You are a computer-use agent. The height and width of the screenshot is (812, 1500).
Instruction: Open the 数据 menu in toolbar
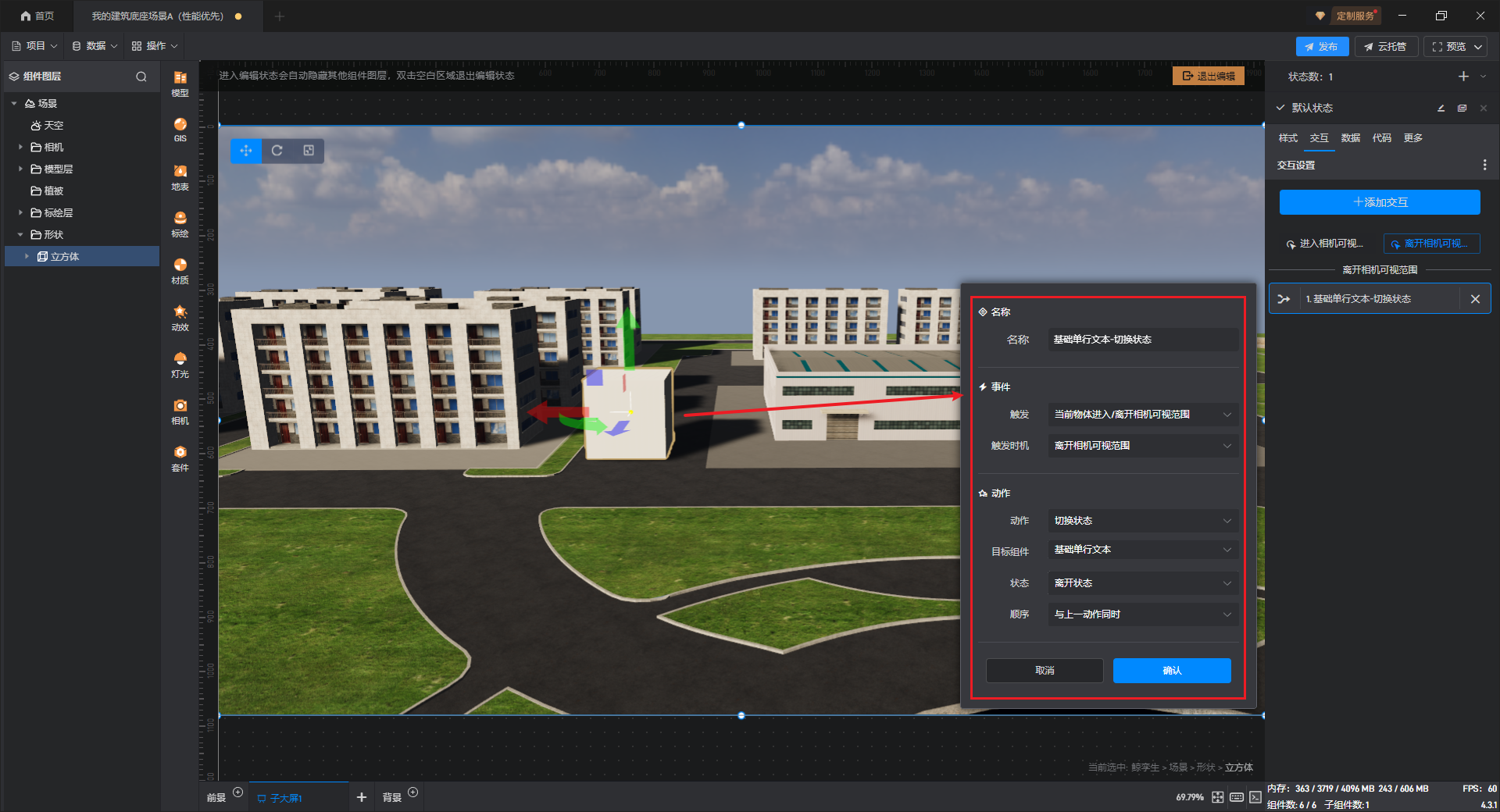coord(95,46)
